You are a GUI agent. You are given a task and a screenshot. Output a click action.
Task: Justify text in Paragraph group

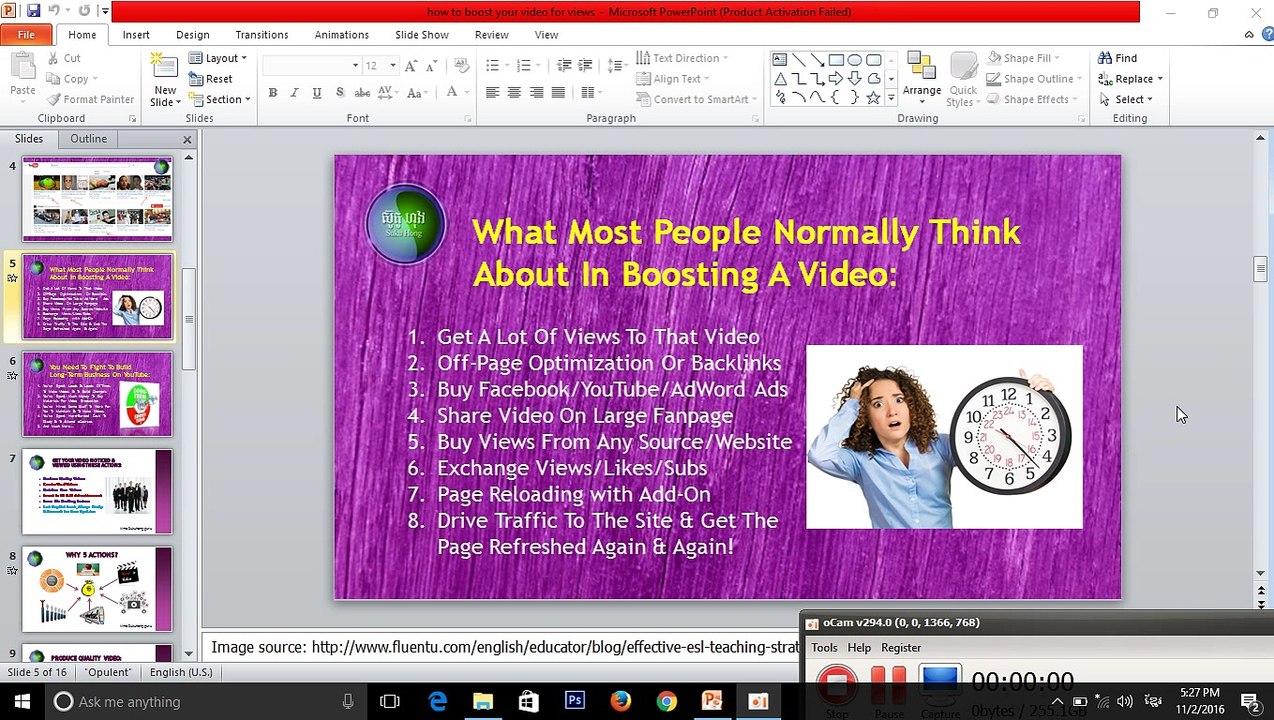(558, 92)
